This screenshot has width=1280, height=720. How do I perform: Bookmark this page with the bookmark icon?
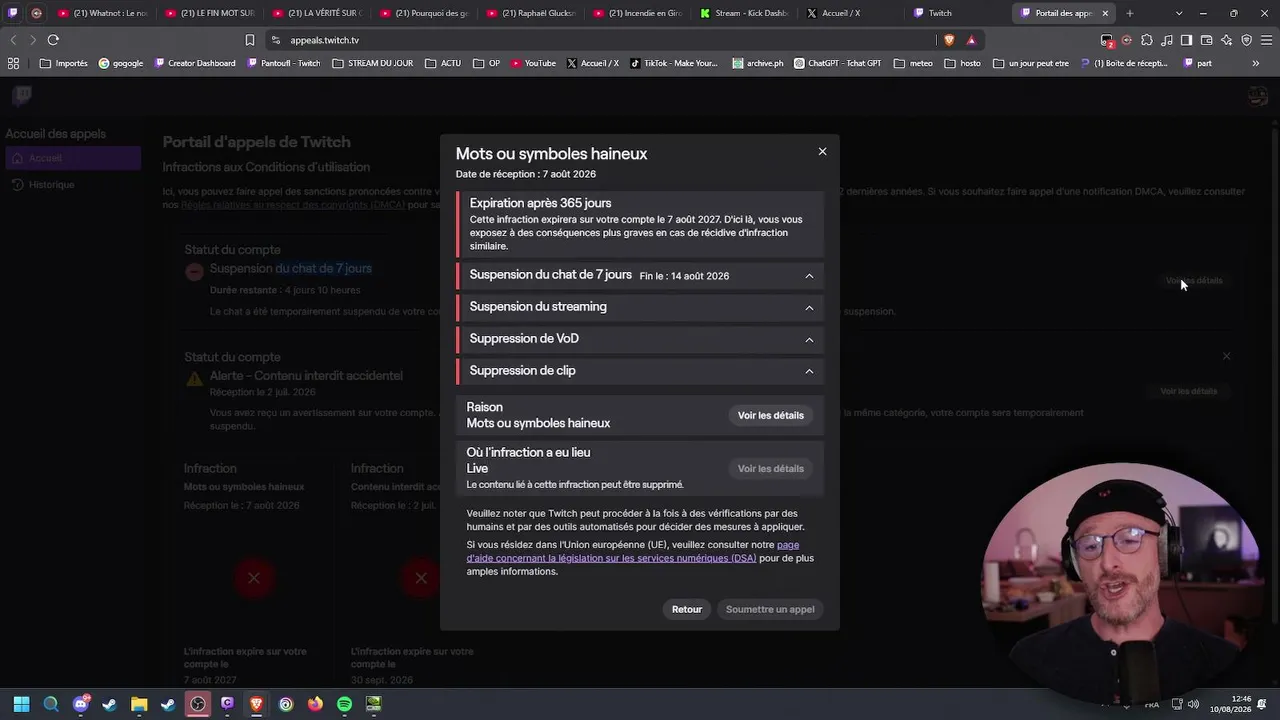[250, 40]
